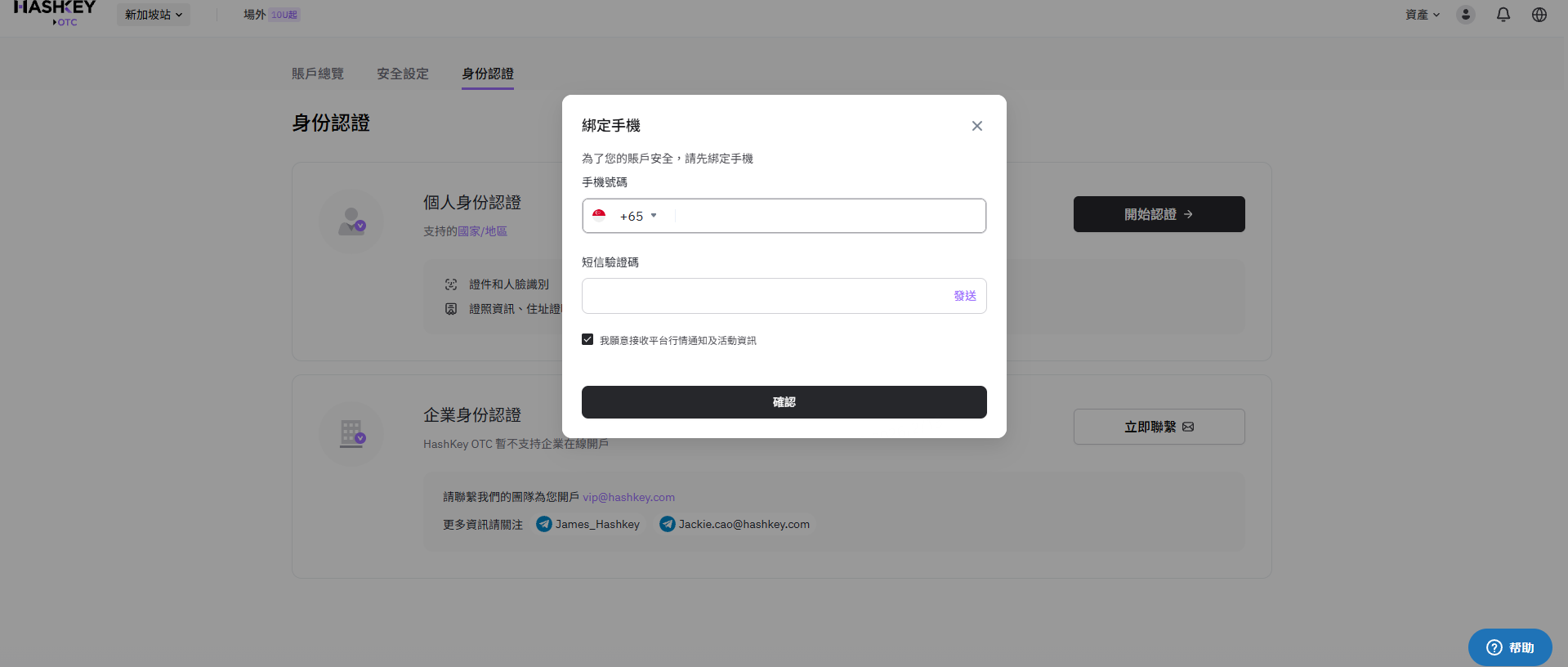This screenshot has height=667, width=1568.
Task: Focus the 短信驗證碼 input field
Action: click(x=764, y=296)
